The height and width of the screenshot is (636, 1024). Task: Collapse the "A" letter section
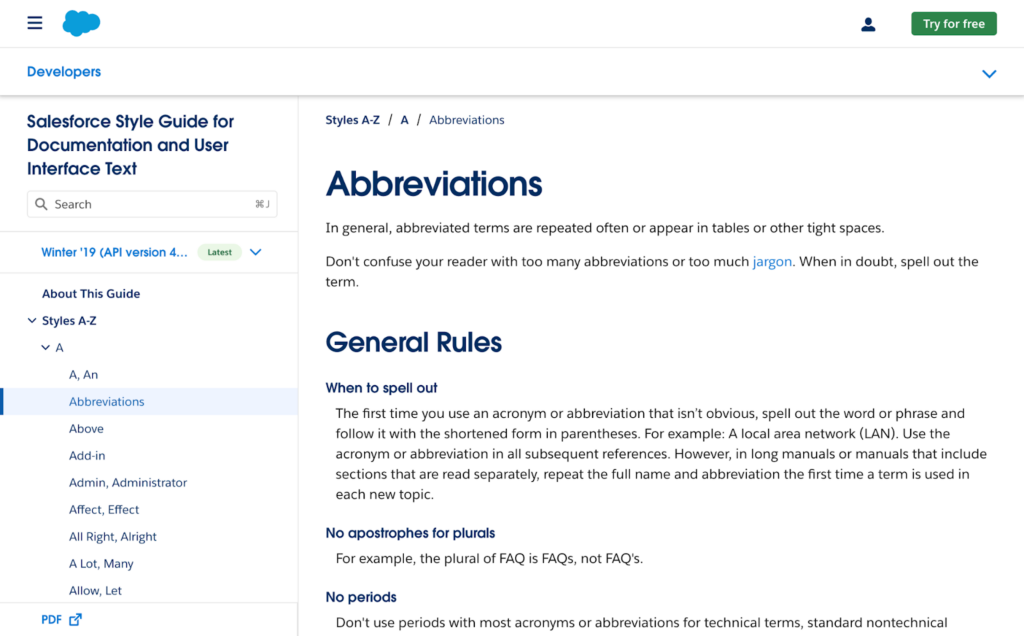[45, 347]
